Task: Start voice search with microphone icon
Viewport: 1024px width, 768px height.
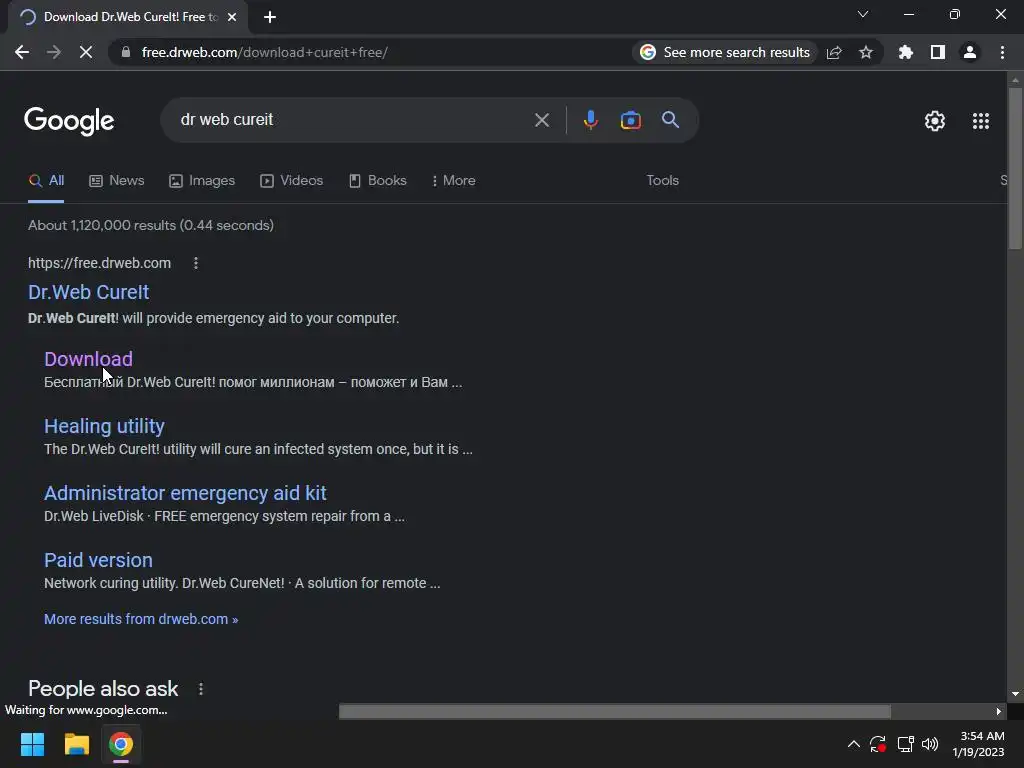Action: [x=590, y=120]
